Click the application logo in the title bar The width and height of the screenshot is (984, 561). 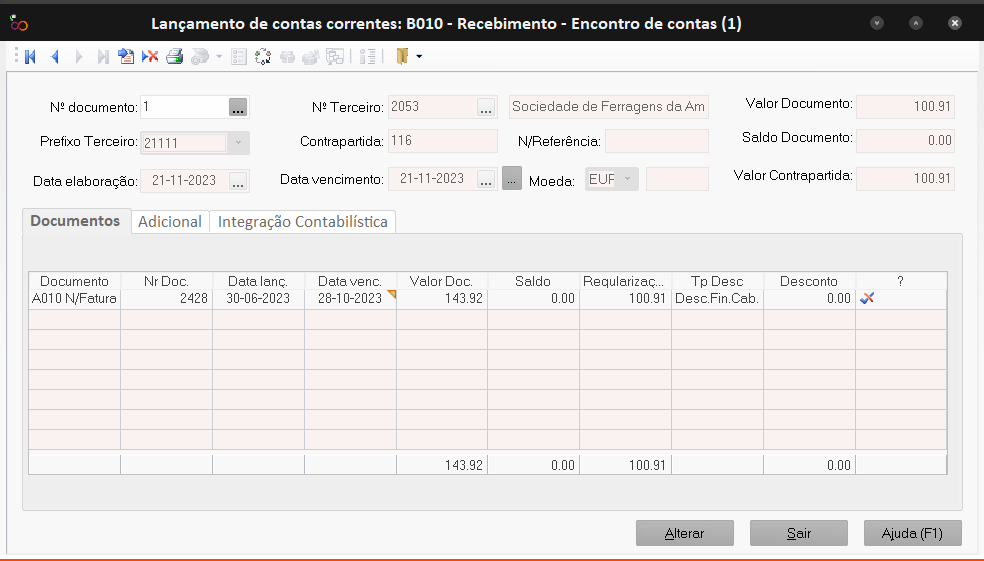pyautogui.click(x=19, y=23)
